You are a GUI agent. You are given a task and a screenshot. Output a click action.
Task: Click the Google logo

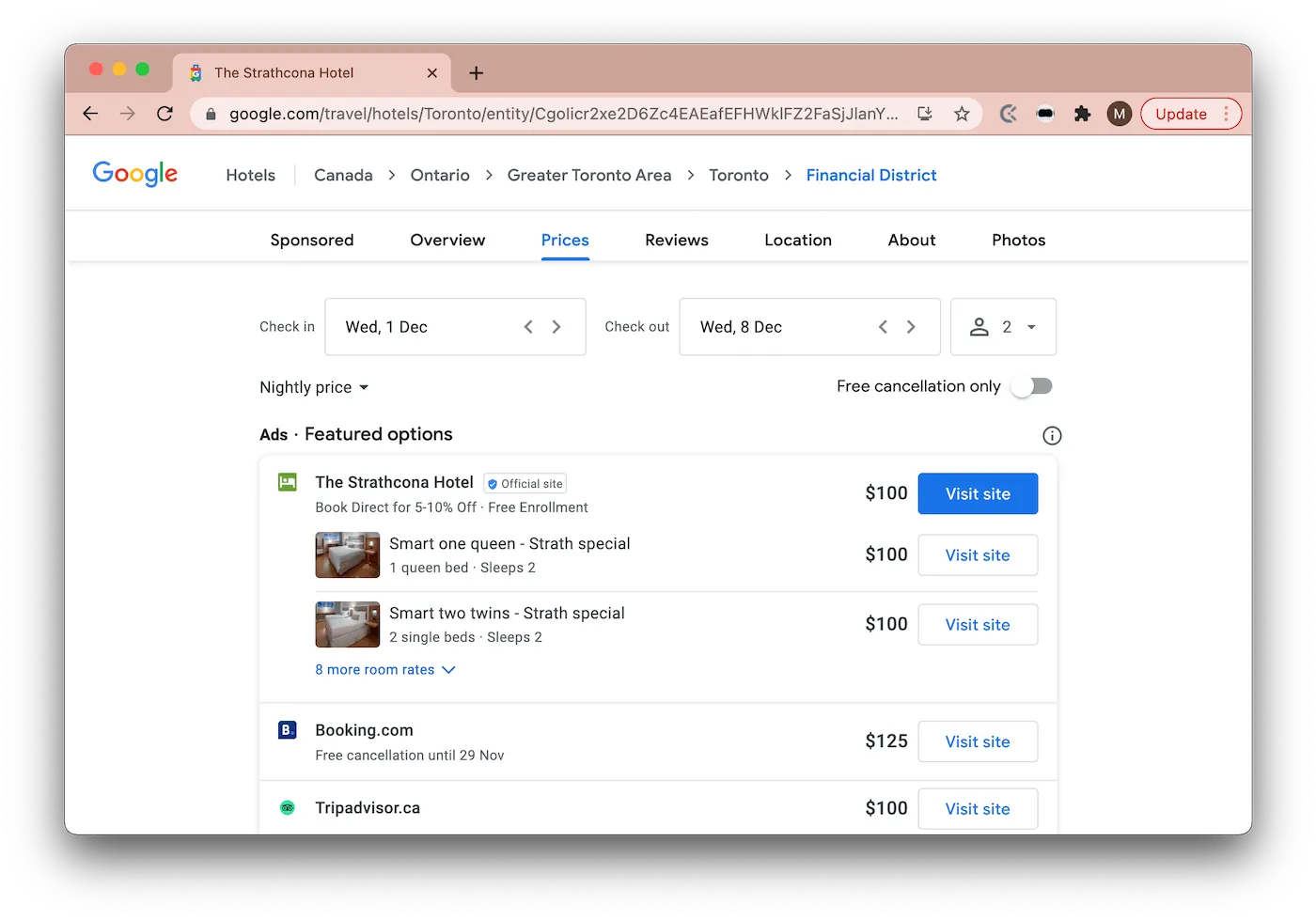tap(135, 174)
